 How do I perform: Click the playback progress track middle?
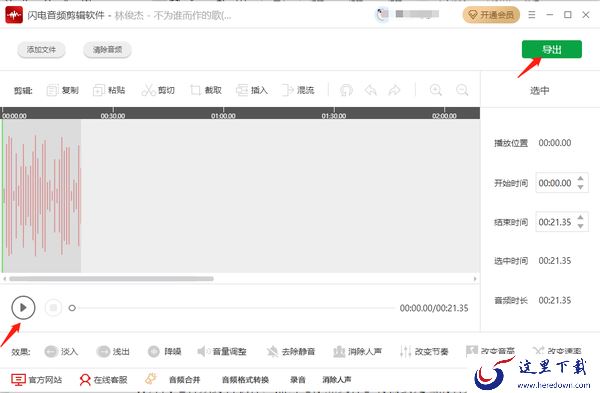coord(235,308)
